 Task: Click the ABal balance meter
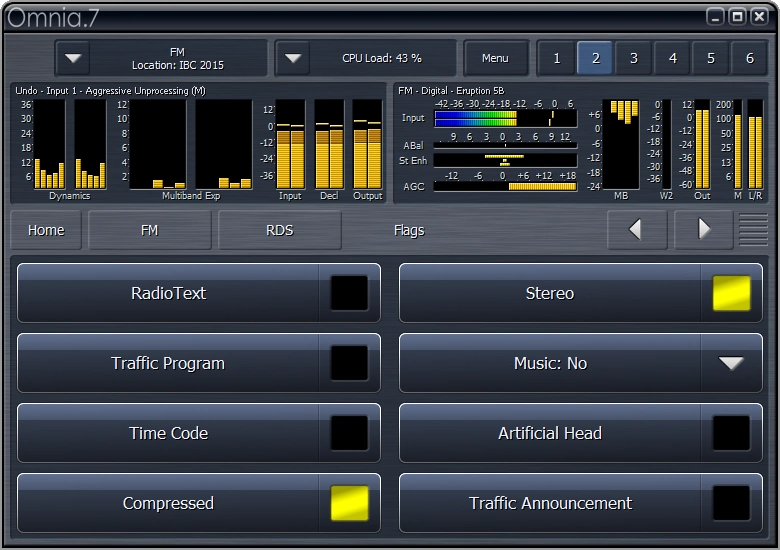pyautogui.click(x=505, y=145)
